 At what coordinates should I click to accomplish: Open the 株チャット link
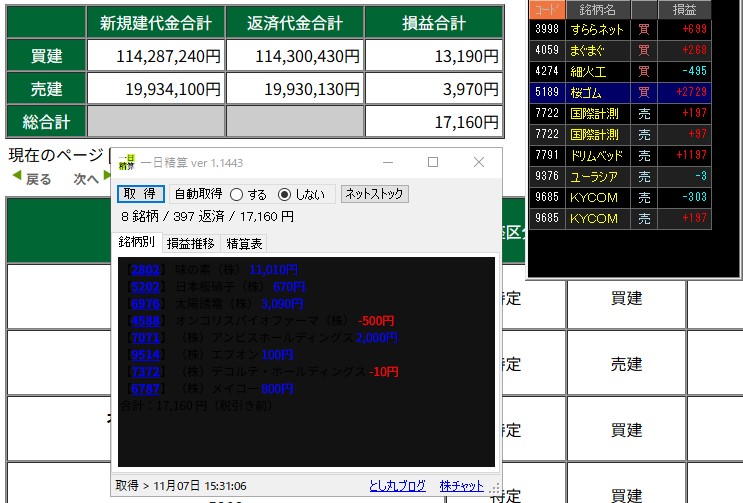pos(461,486)
